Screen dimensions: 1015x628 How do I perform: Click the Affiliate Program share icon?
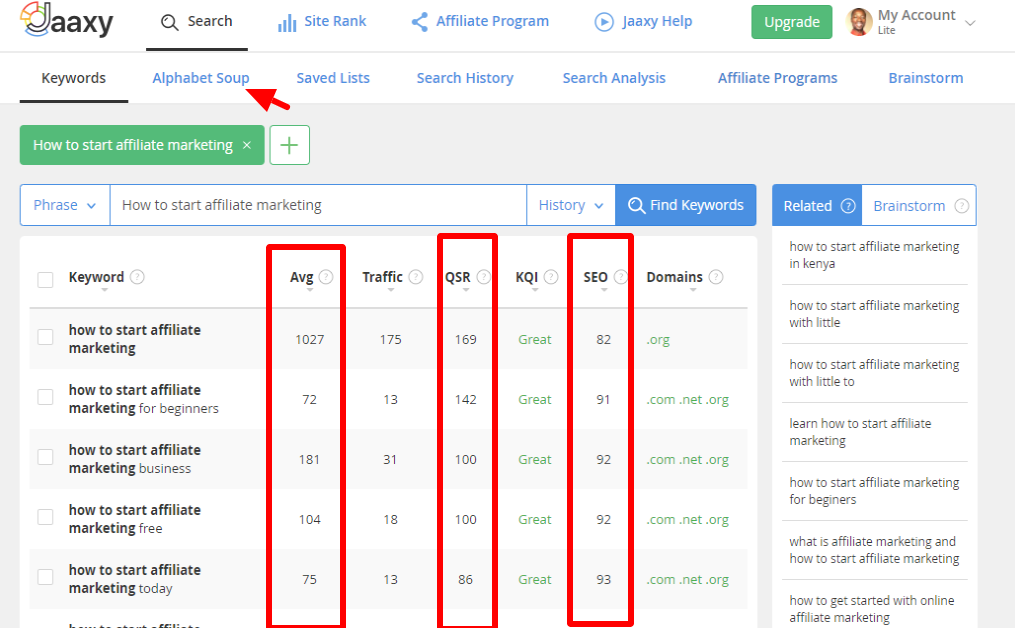pyautogui.click(x=419, y=22)
